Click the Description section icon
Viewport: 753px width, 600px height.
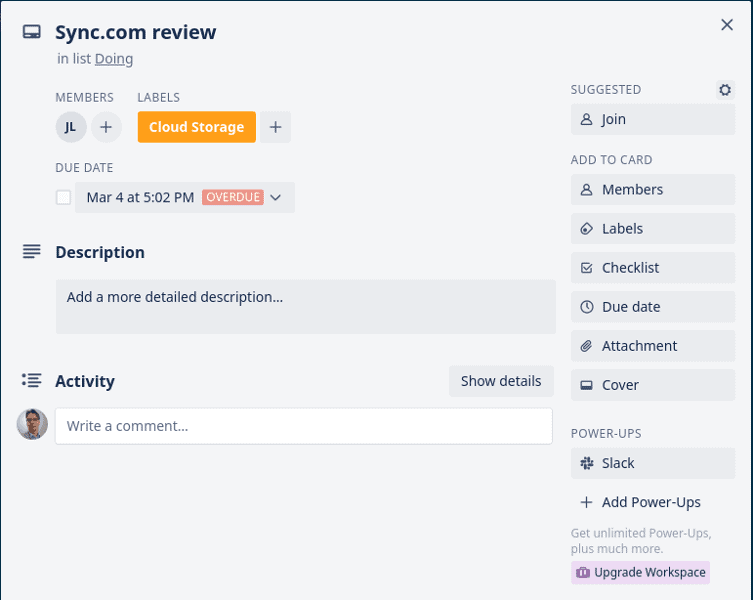pos(32,252)
